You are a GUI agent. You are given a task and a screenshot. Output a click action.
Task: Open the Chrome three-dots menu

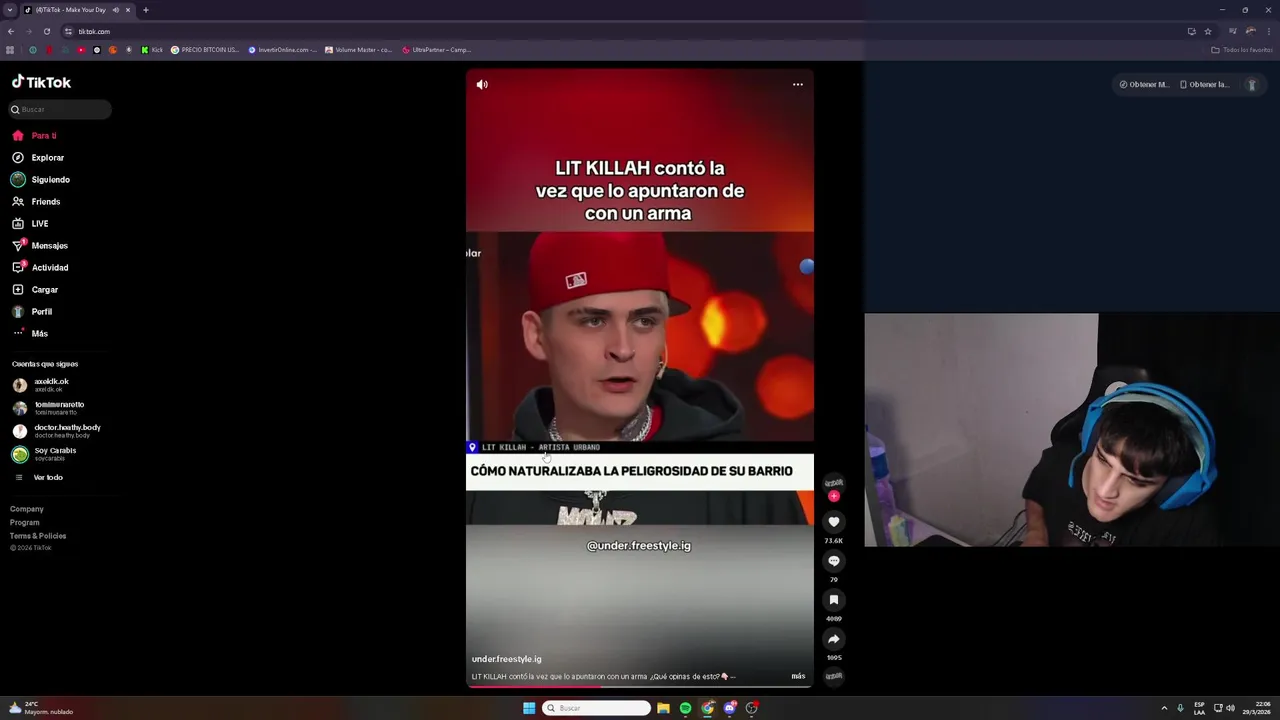pos(1268,31)
